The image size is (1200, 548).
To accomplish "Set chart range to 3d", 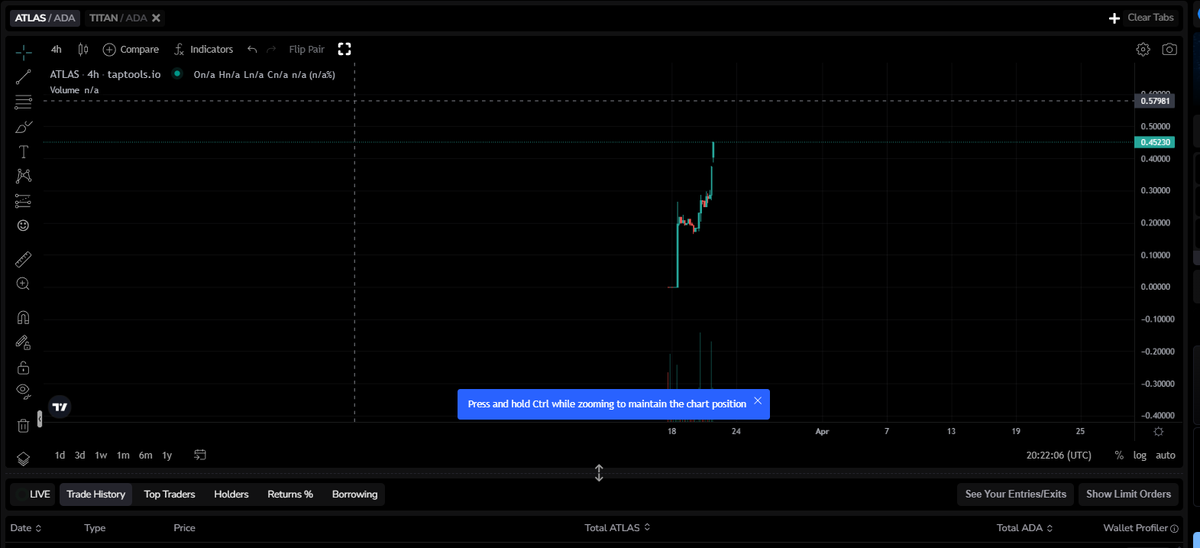I will point(80,455).
